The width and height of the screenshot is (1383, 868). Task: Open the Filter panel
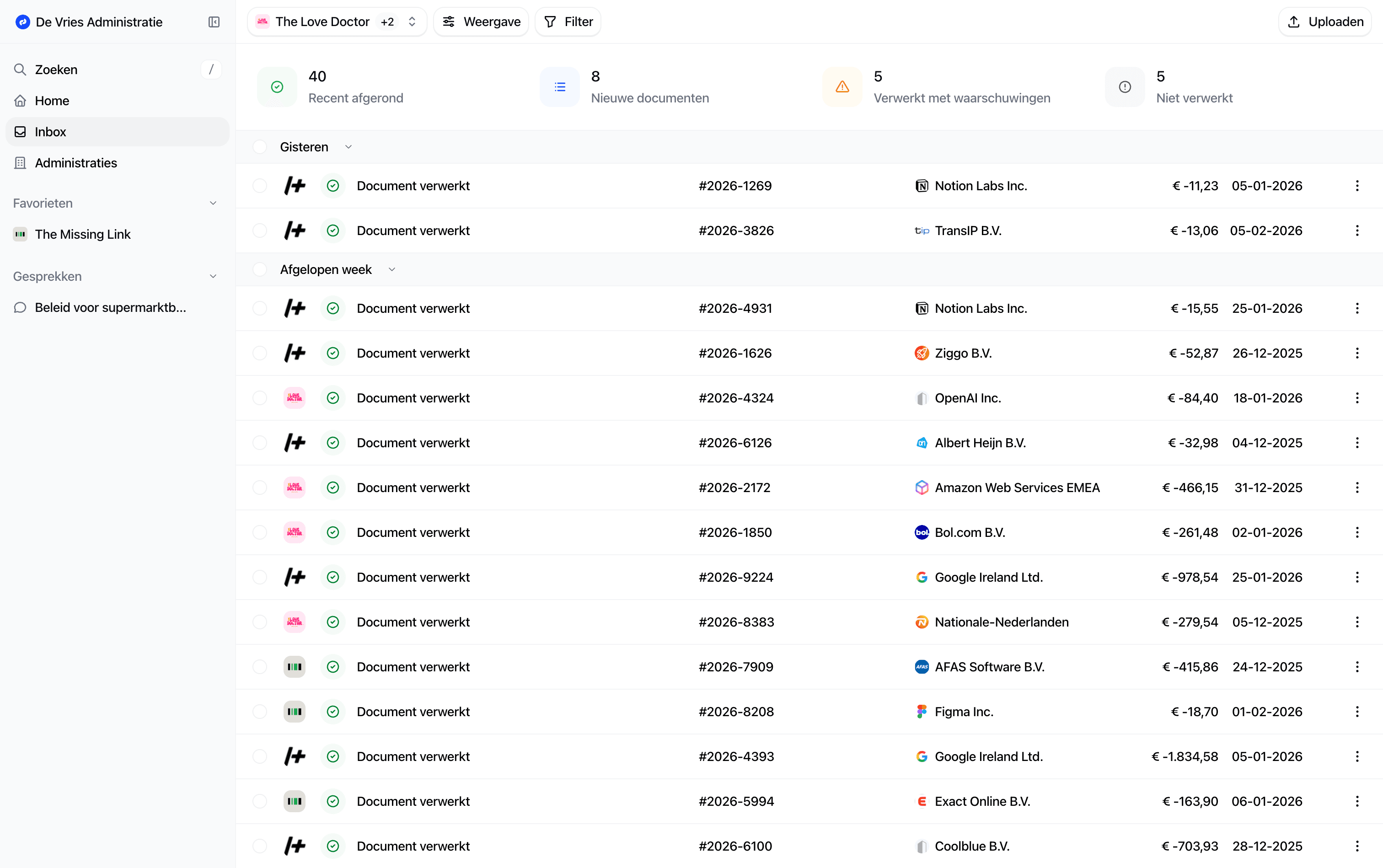point(567,21)
